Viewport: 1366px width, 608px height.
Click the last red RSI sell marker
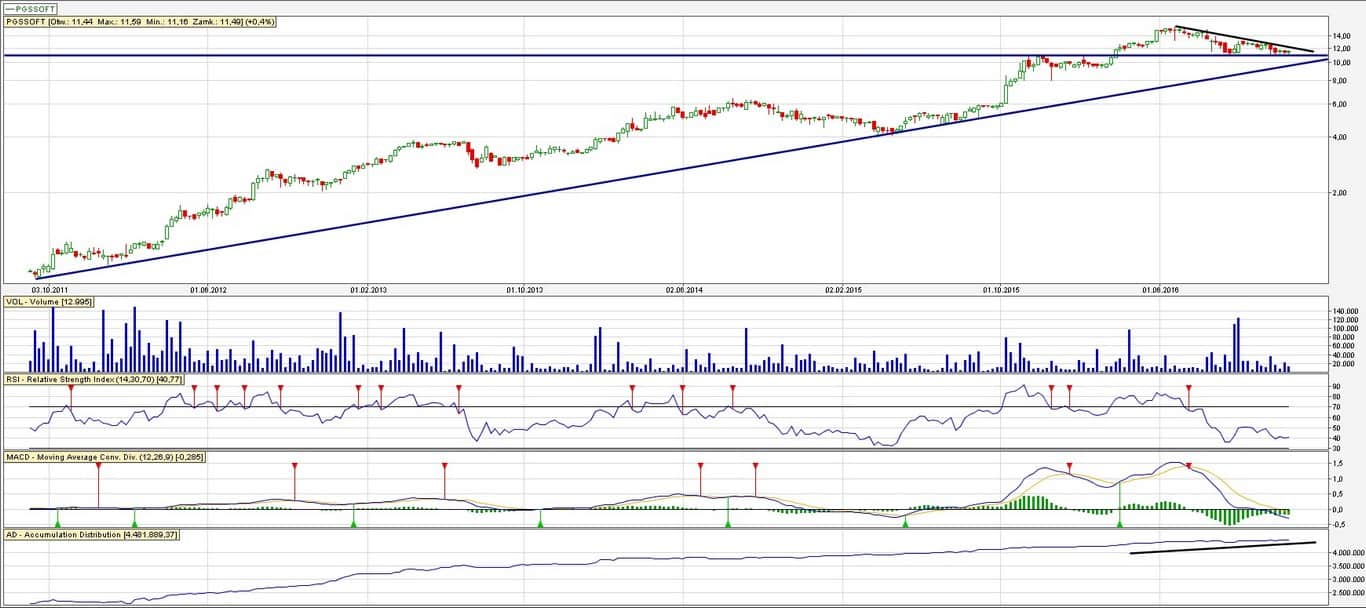pyautogui.click(x=1189, y=388)
